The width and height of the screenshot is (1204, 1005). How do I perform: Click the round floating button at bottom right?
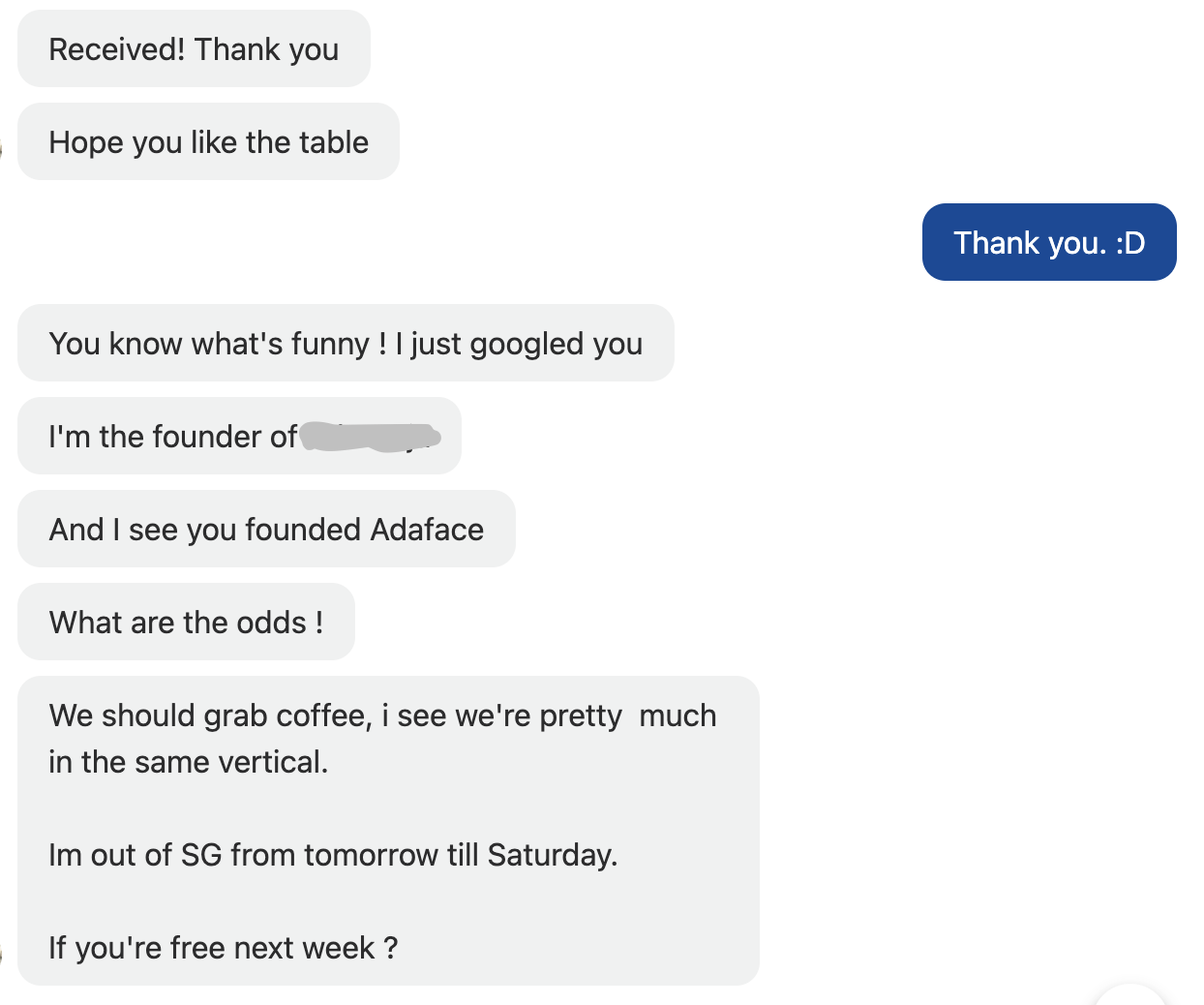[1129, 997]
